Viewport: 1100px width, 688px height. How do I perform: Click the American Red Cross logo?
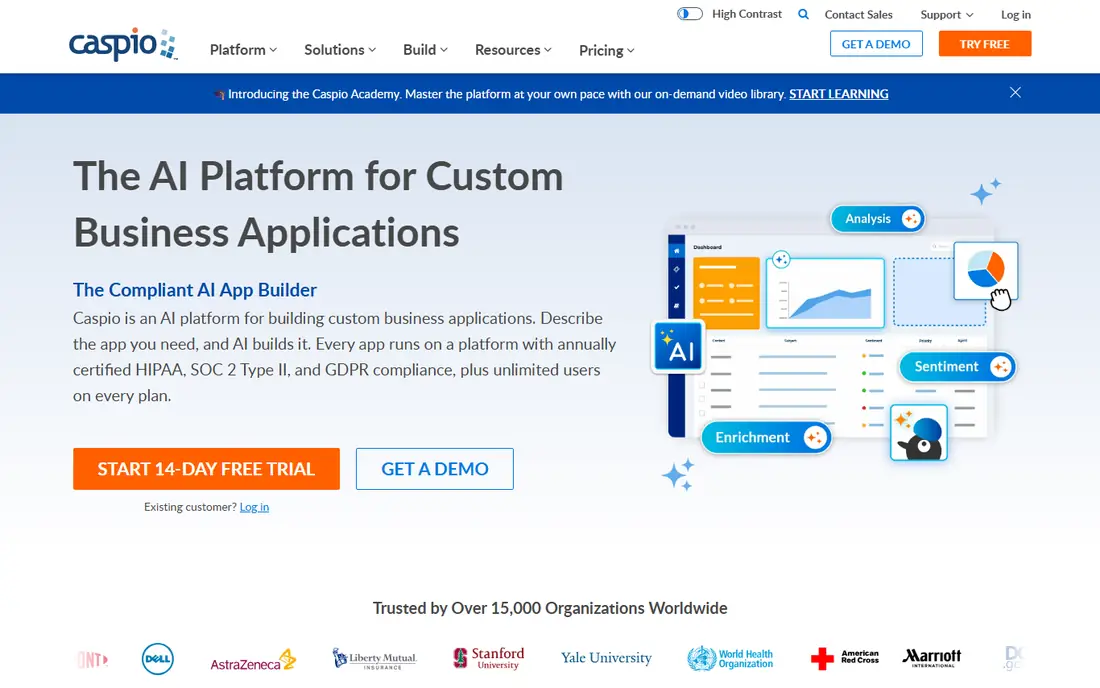(845, 658)
